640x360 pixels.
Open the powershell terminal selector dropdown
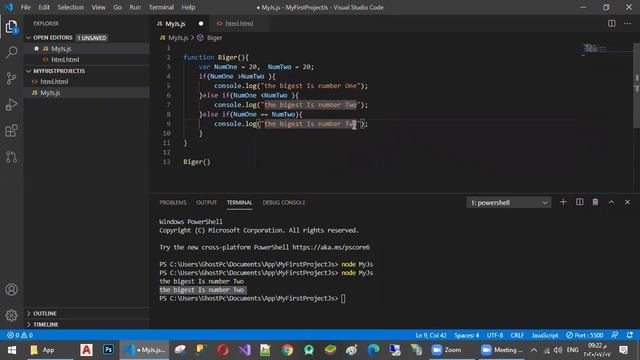point(509,202)
